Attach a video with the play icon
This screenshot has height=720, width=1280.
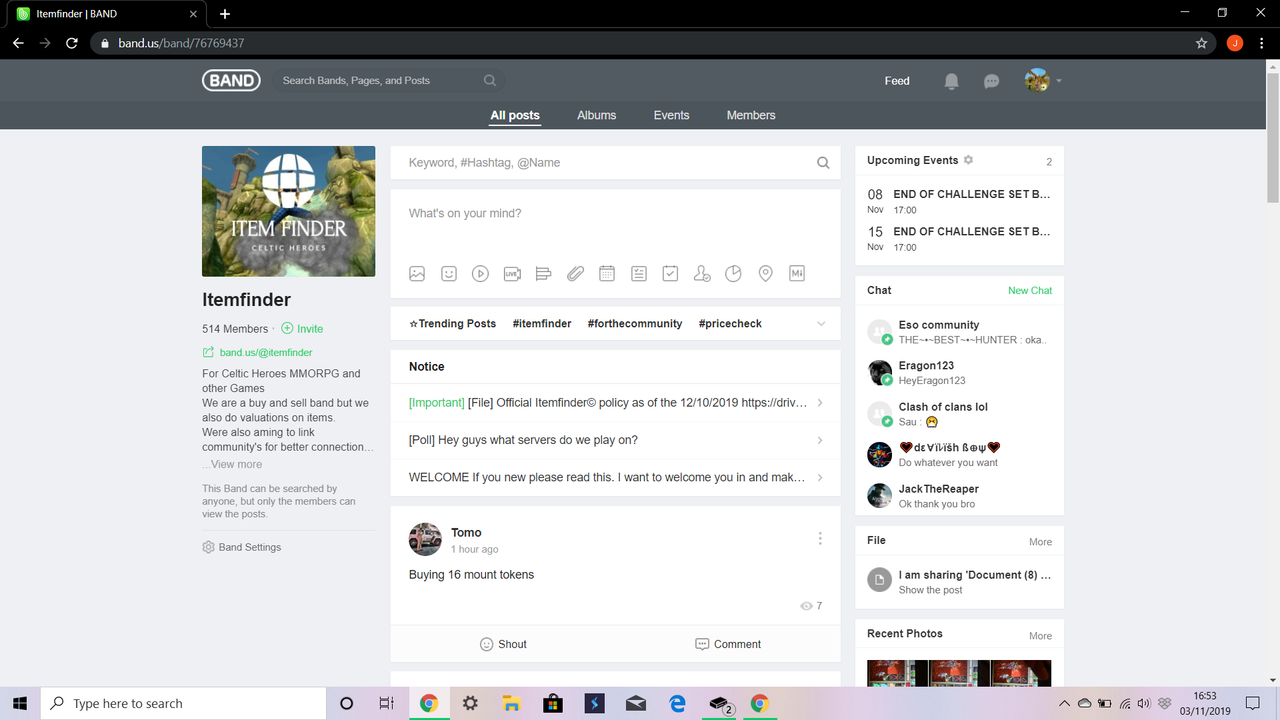(x=480, y=273)
